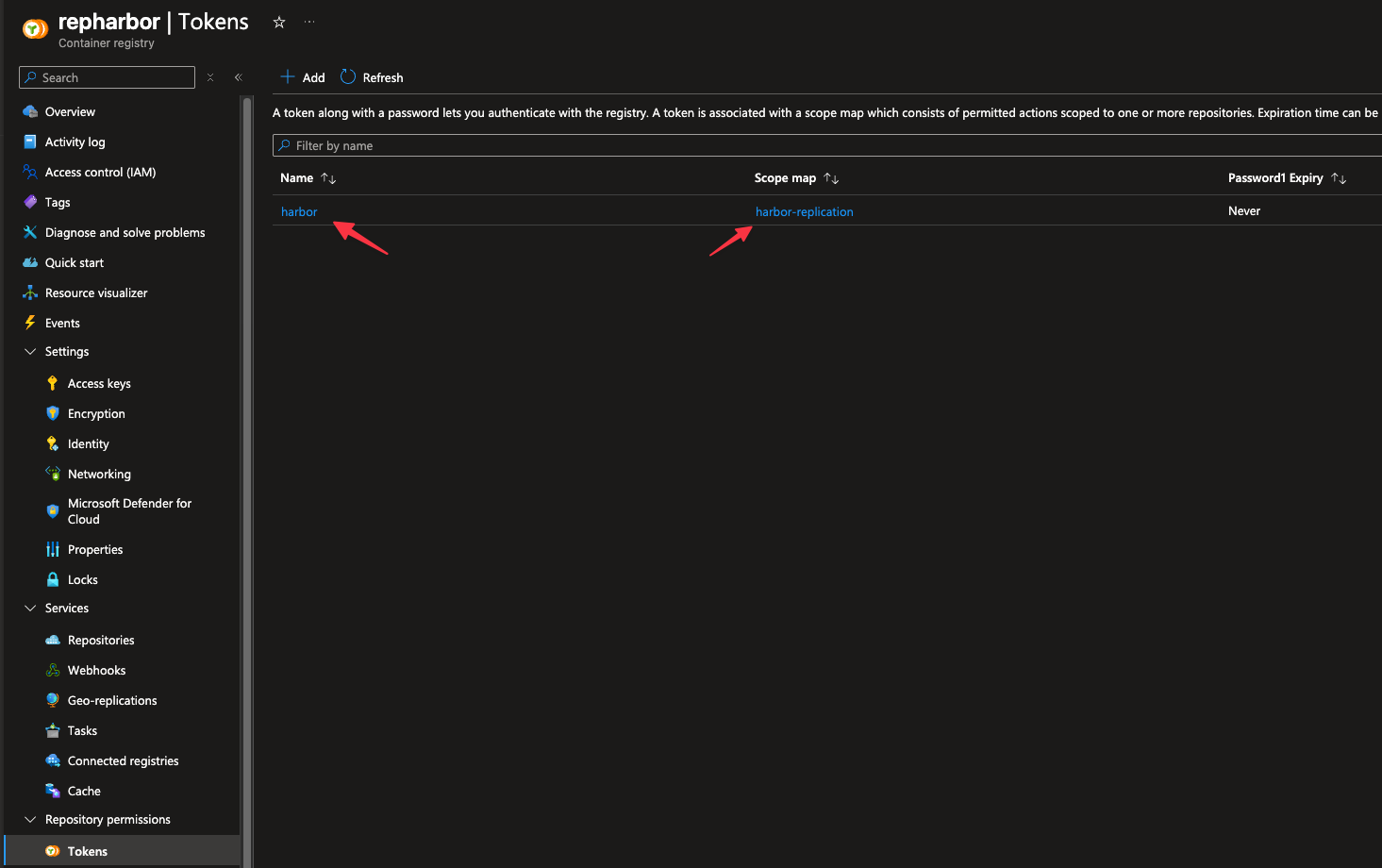Click the Password1 Expiry column header
The width and height of the screenshot is (1382, 868).
[x=1275, y=177]
